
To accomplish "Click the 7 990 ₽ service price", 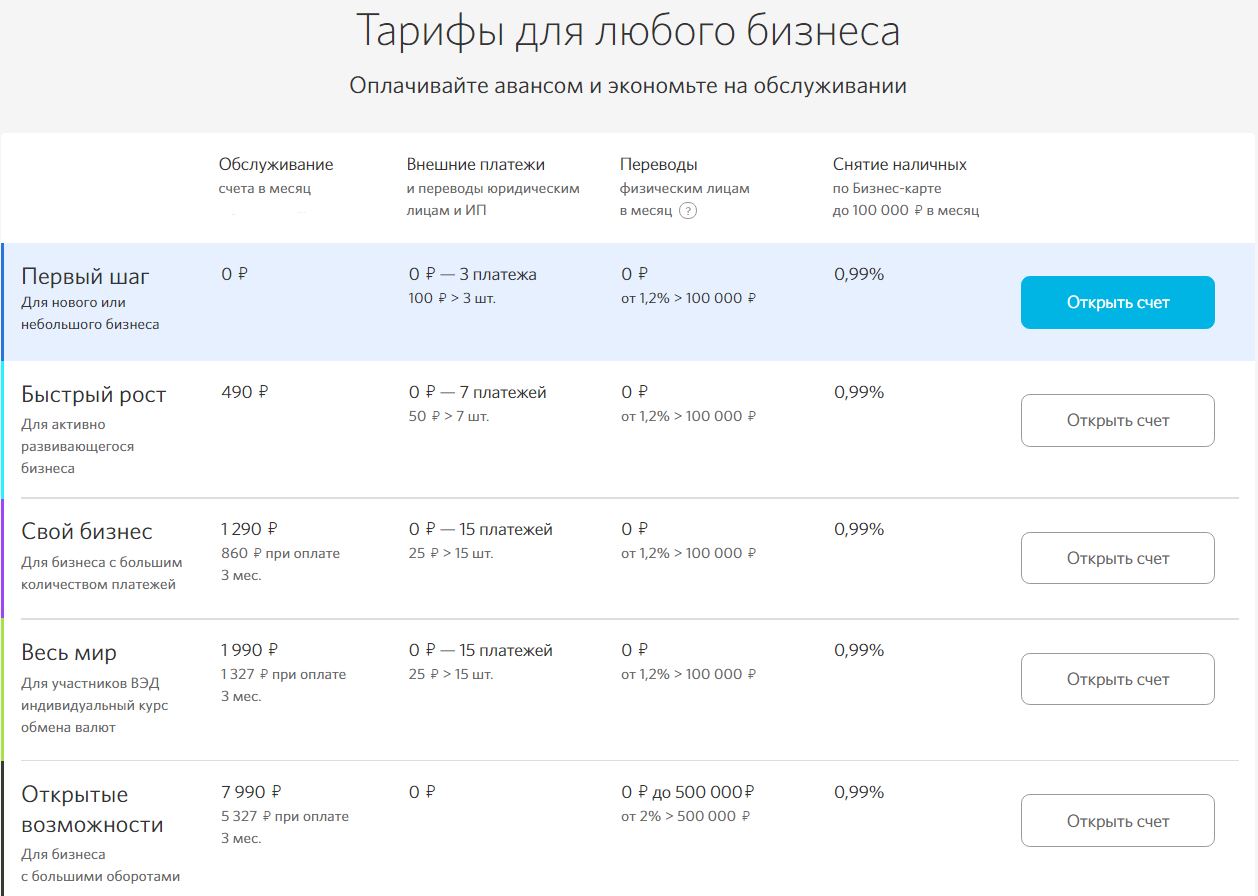I will click(251, 792).
